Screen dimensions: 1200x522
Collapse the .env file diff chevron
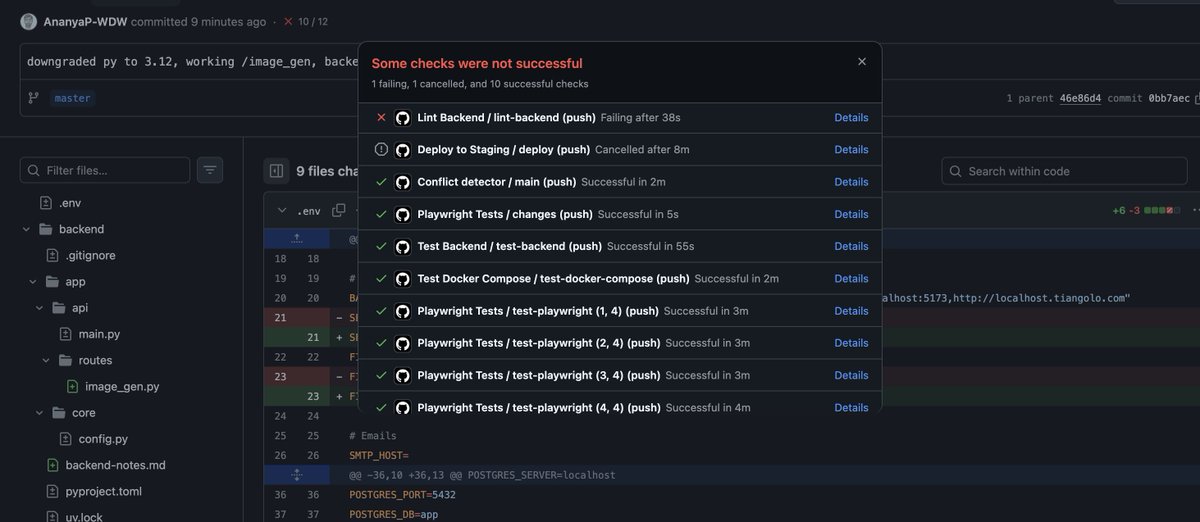(x=283, y=211)
